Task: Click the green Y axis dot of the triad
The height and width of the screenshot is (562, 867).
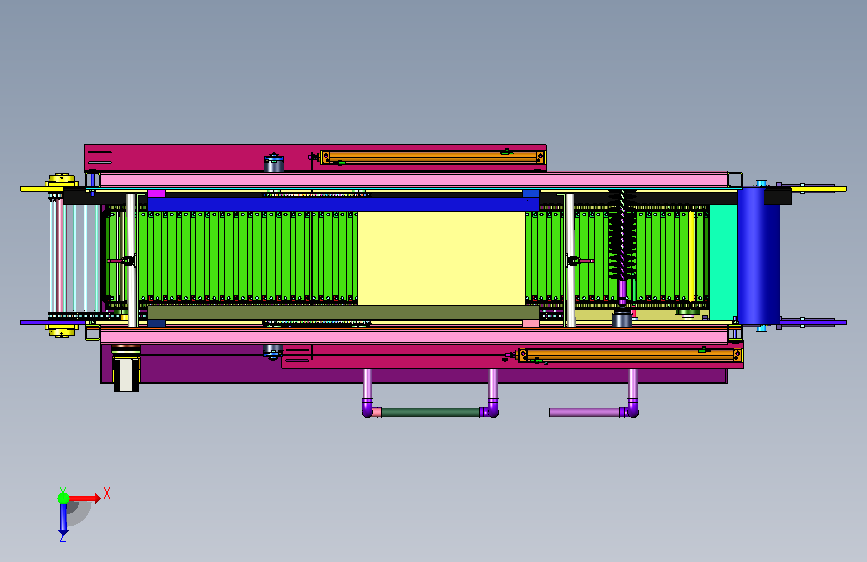Action: 64,498
